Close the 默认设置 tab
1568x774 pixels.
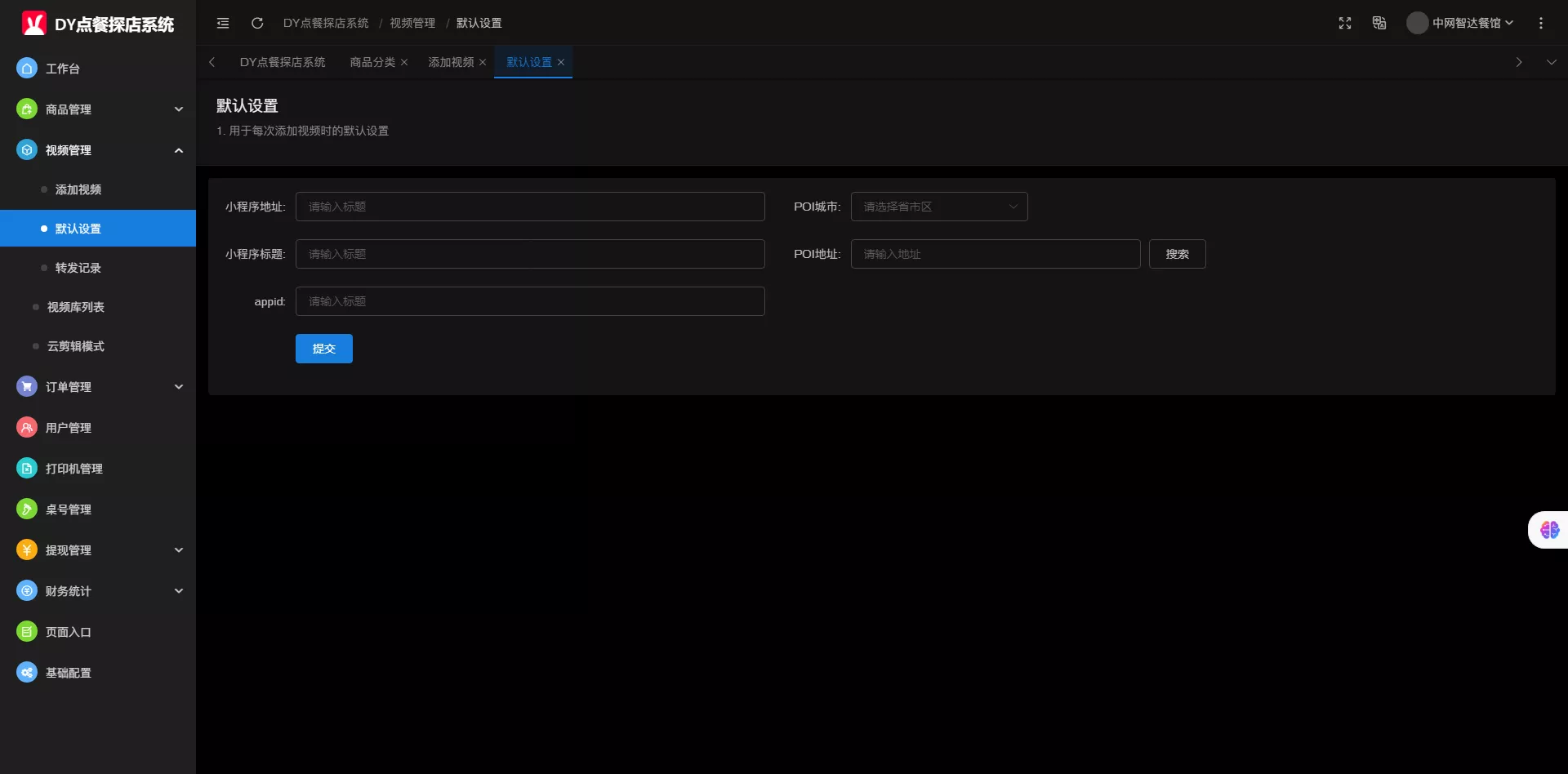[561, 62]
